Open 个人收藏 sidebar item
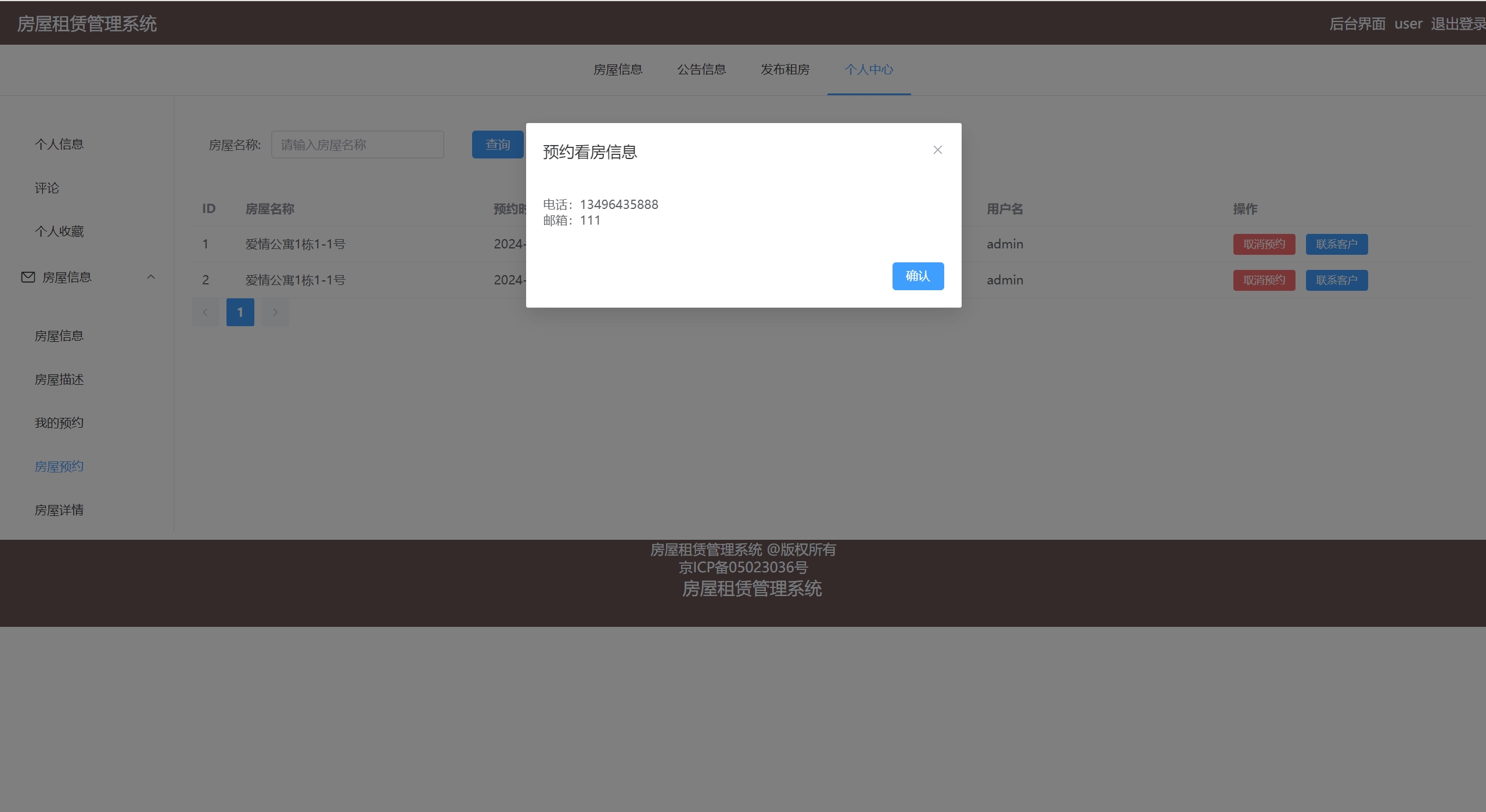This screenshot has width=1486, height=812. [59, 231]
